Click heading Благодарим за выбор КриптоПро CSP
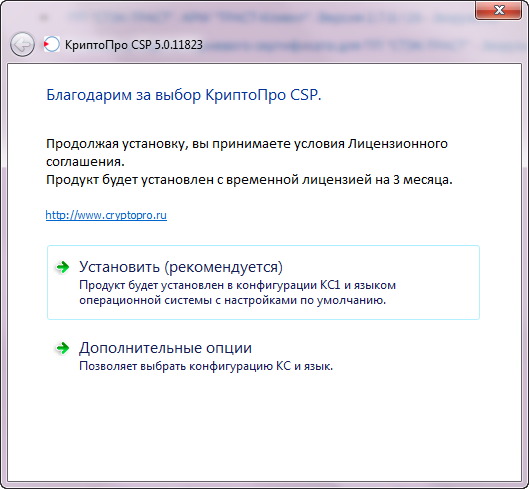Screen dimensions: 529x489 pyautogui.click(x=184, y=95)
